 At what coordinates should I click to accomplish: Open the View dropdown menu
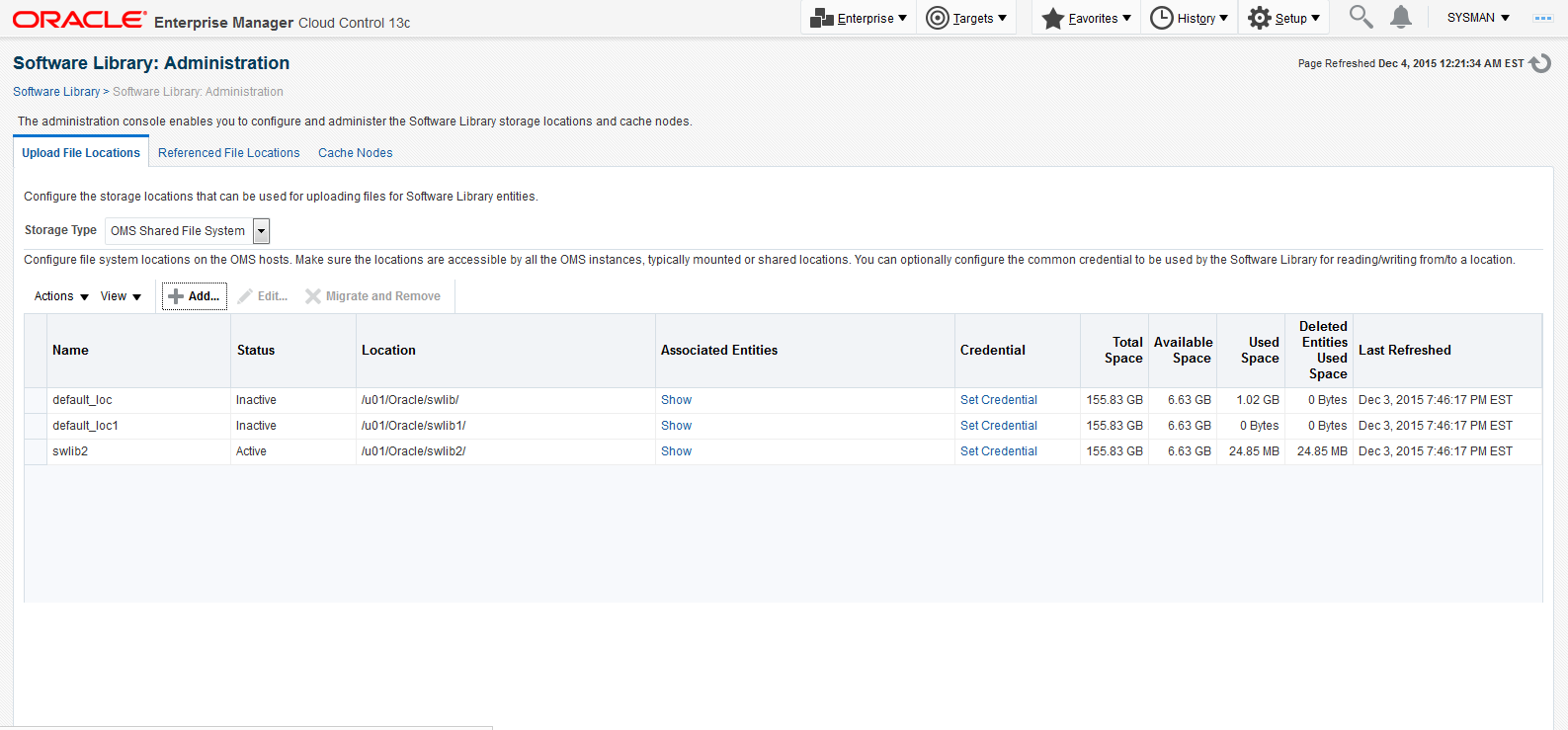tap(121, 296)
